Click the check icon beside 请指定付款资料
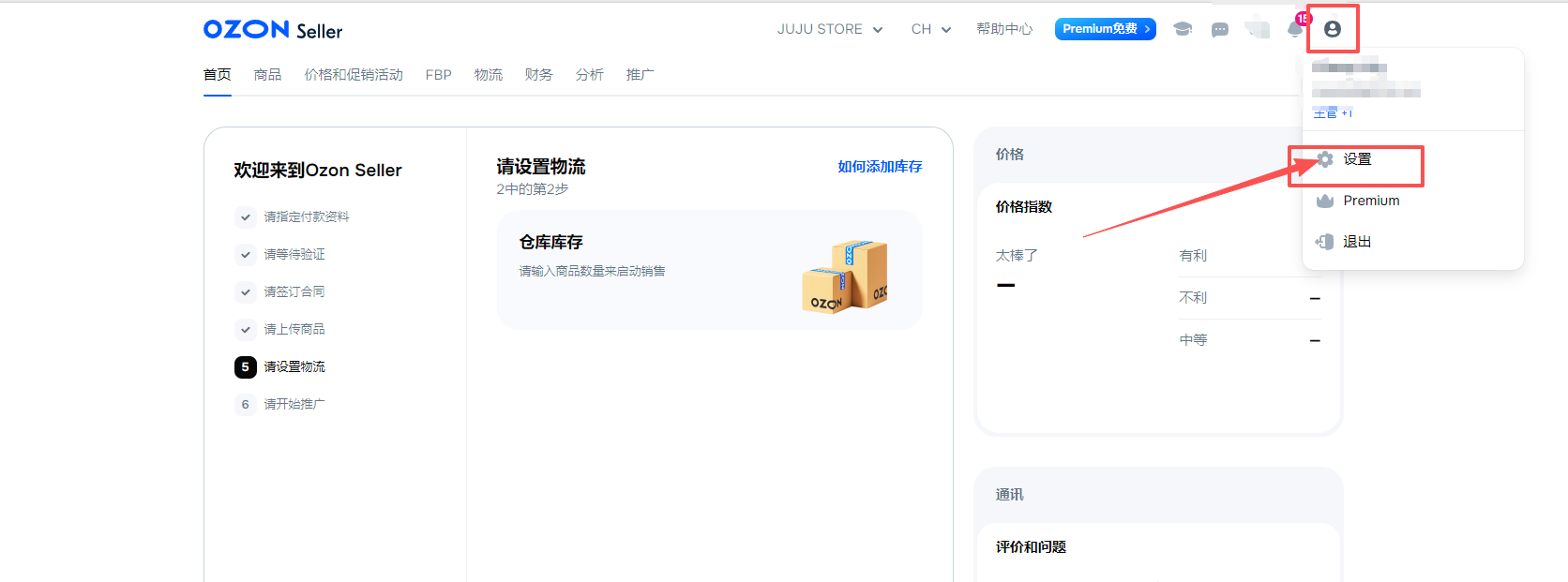The image size is (1568, 582). point(245,216)
